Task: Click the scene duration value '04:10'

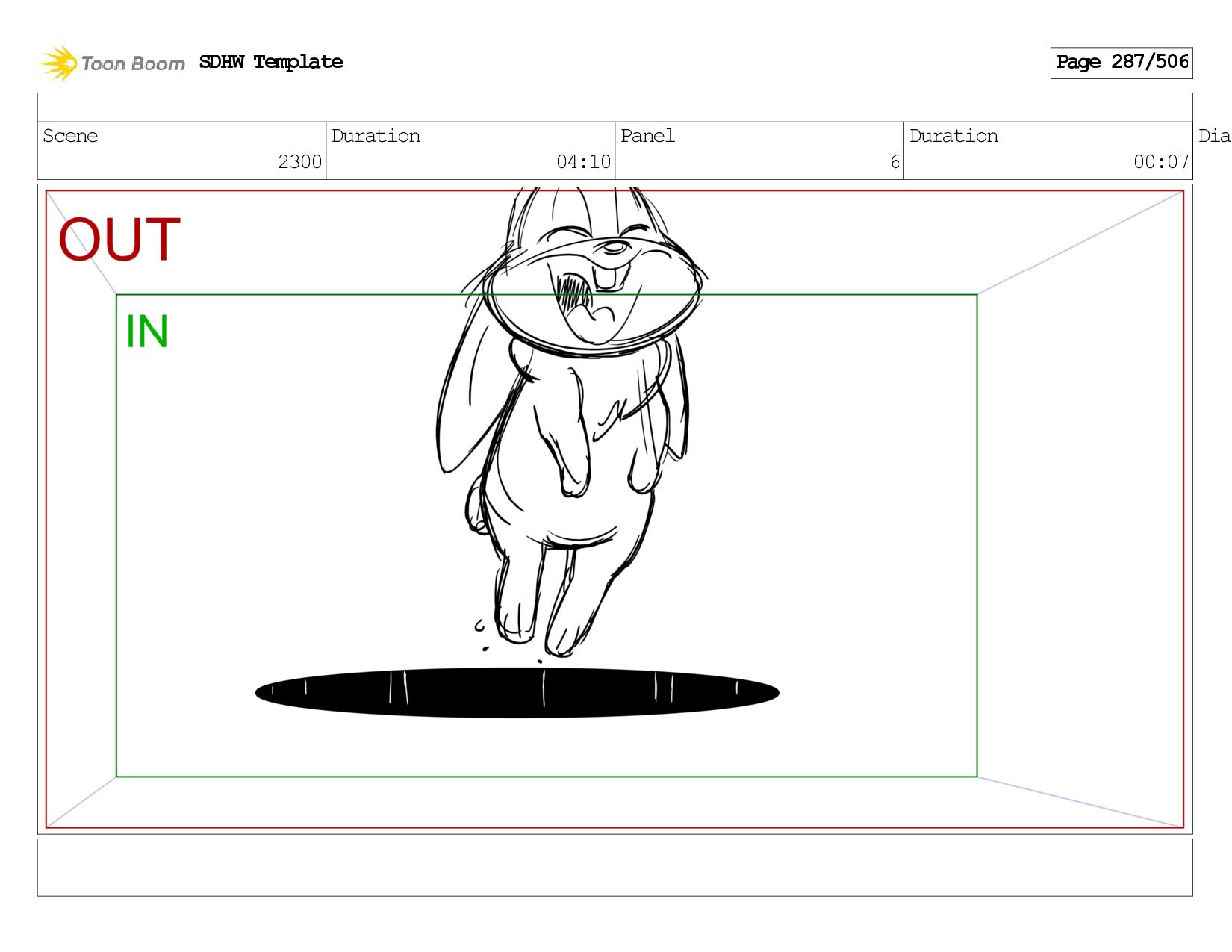Action: point(583,162)
